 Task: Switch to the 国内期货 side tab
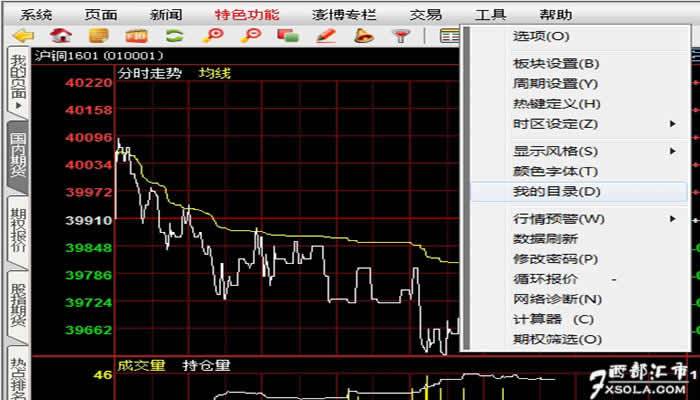click(x=18, y=156)
